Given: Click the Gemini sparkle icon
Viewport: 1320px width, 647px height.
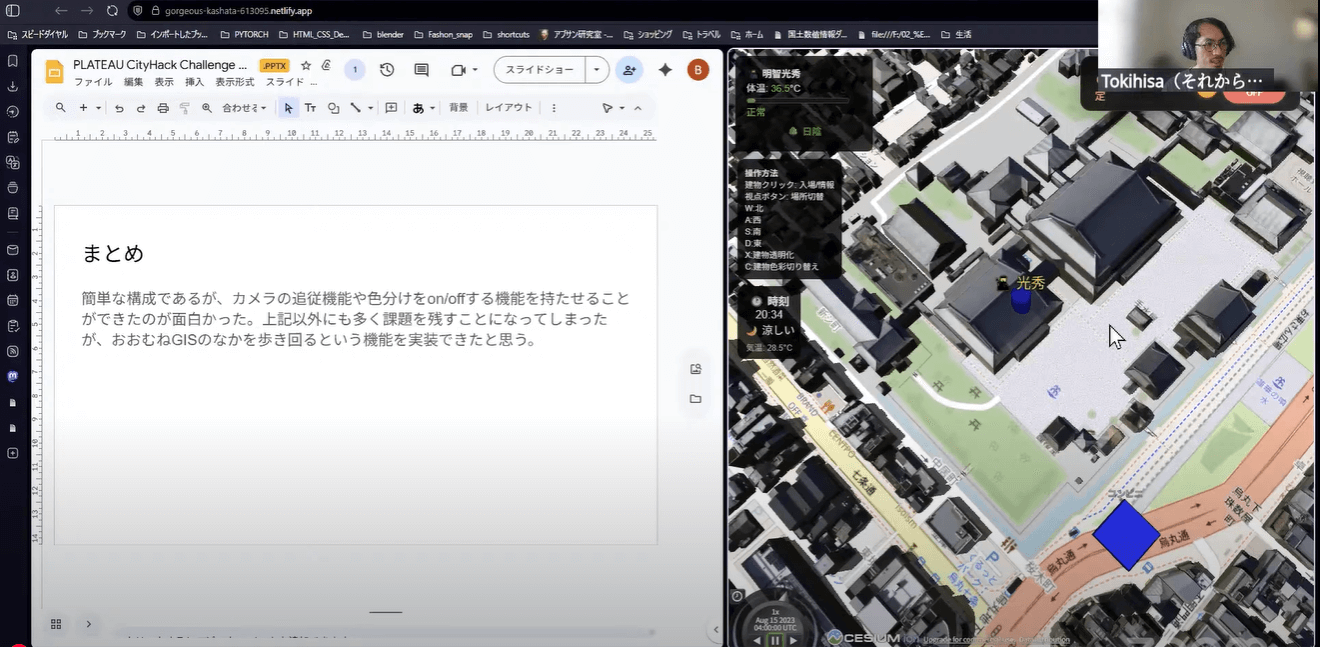Looking at the screenshot, I should click(x=665, y=70).
